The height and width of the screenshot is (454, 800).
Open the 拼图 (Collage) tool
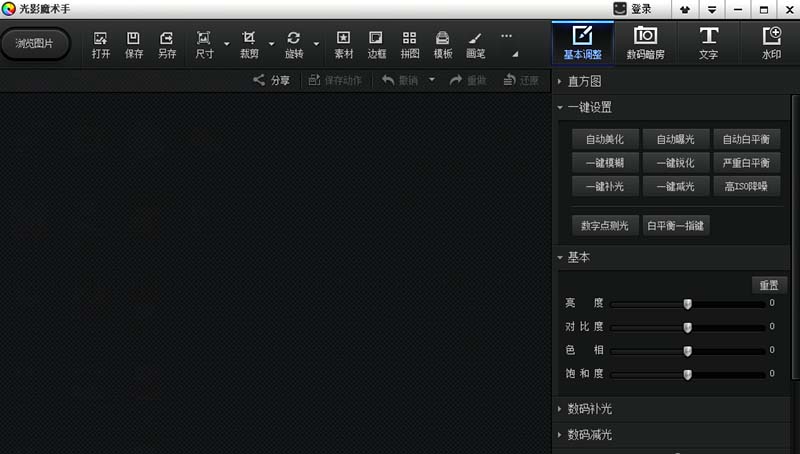(410, 44)
